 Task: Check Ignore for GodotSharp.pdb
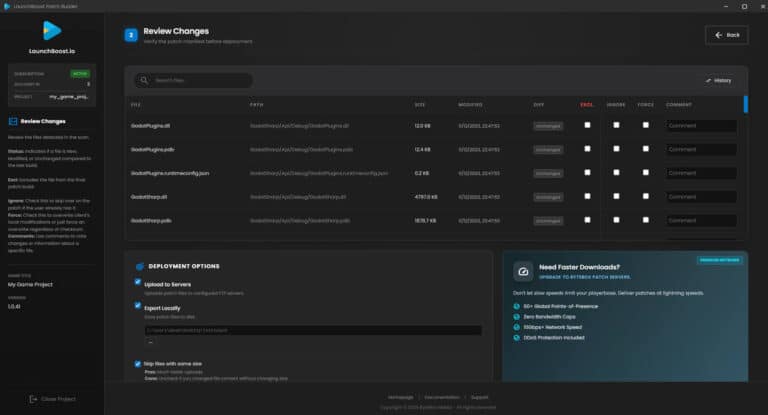click(616, 220)
